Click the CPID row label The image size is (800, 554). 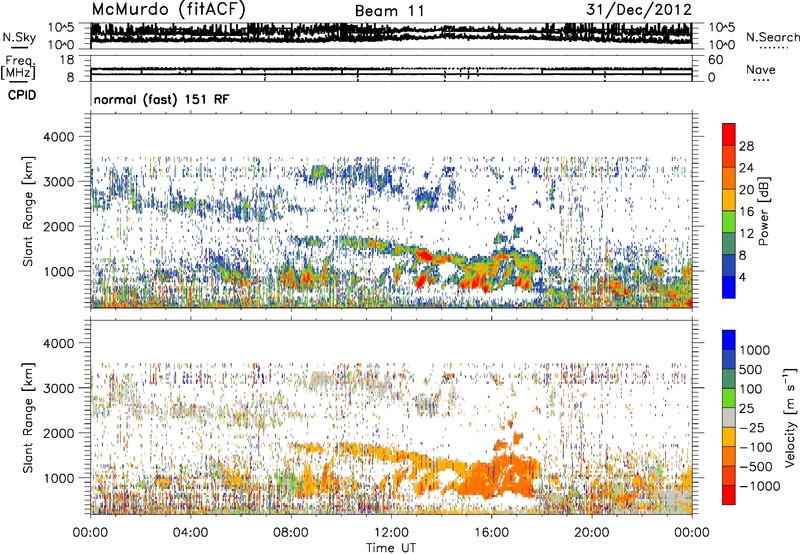(x=22, y=95)
